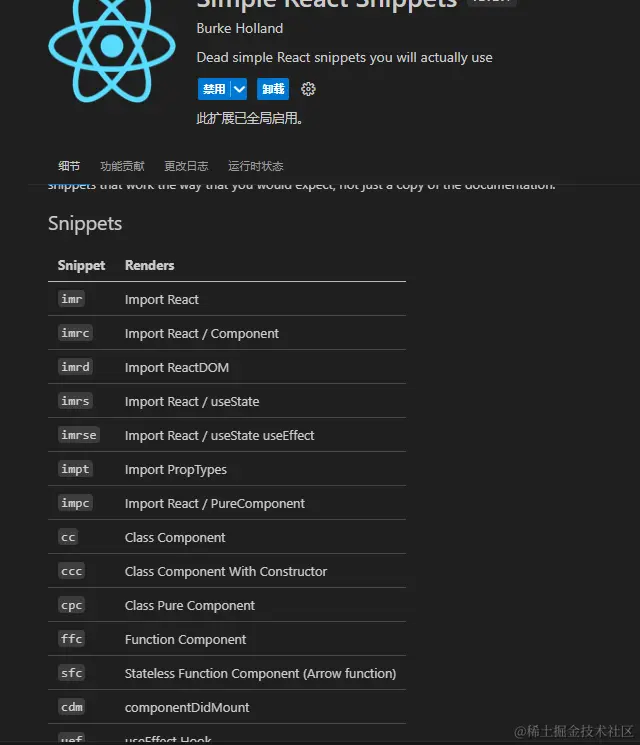This screenshot has height=745, width=640.
Task: Click the 'Import PropTypes' table cell
Action: tap(176, 469)
